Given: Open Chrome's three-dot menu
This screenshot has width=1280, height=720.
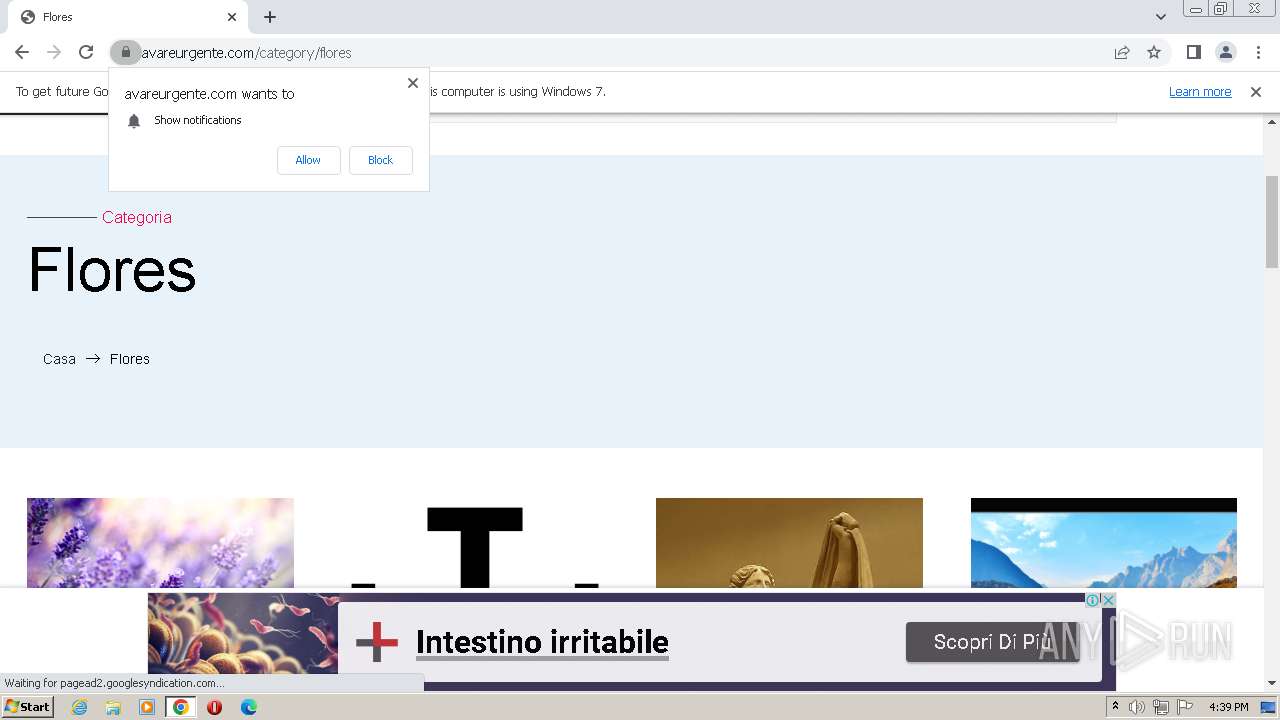Looking at the screenshot, I should (1258, 52).
